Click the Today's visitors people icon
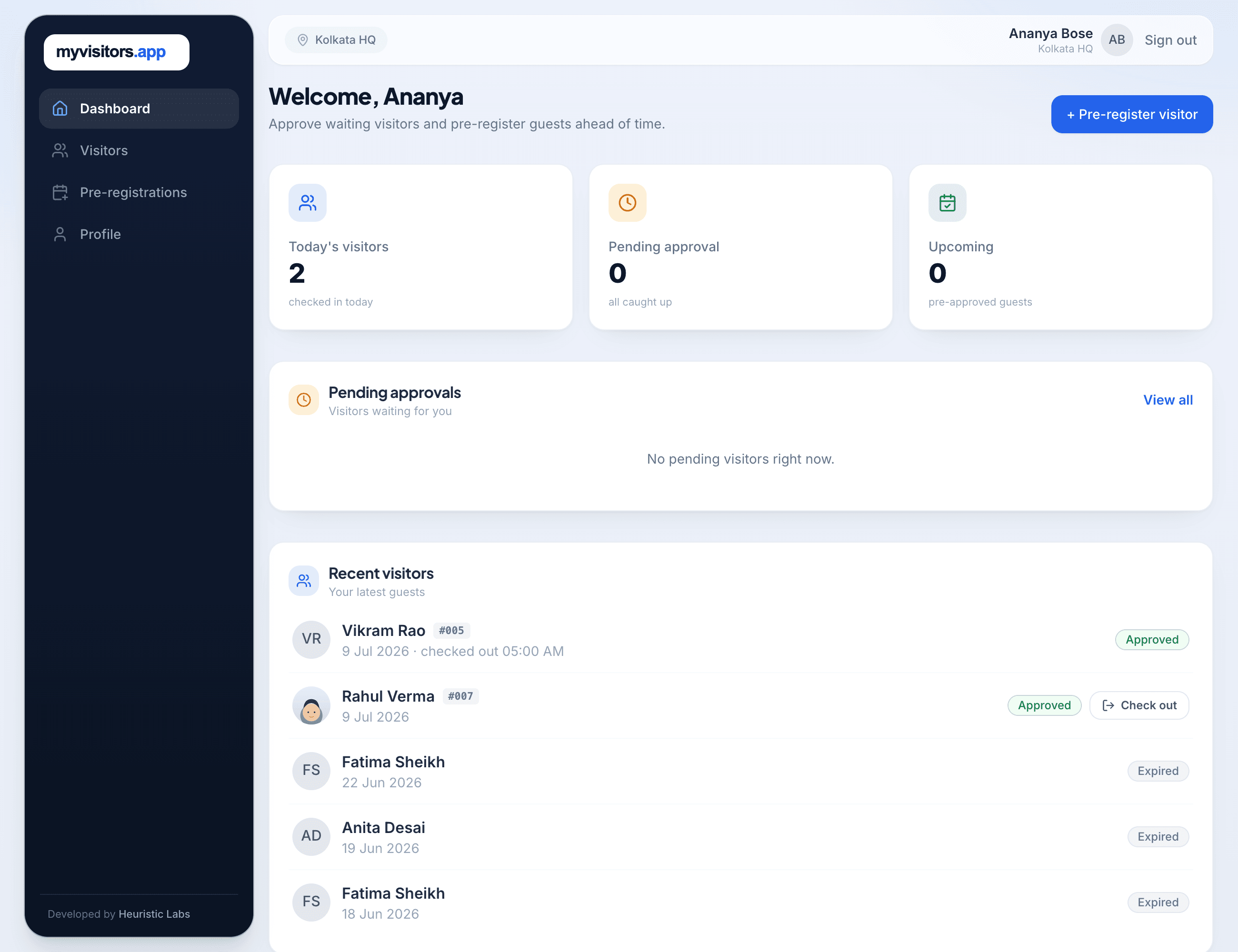 (x=307, y=202)
